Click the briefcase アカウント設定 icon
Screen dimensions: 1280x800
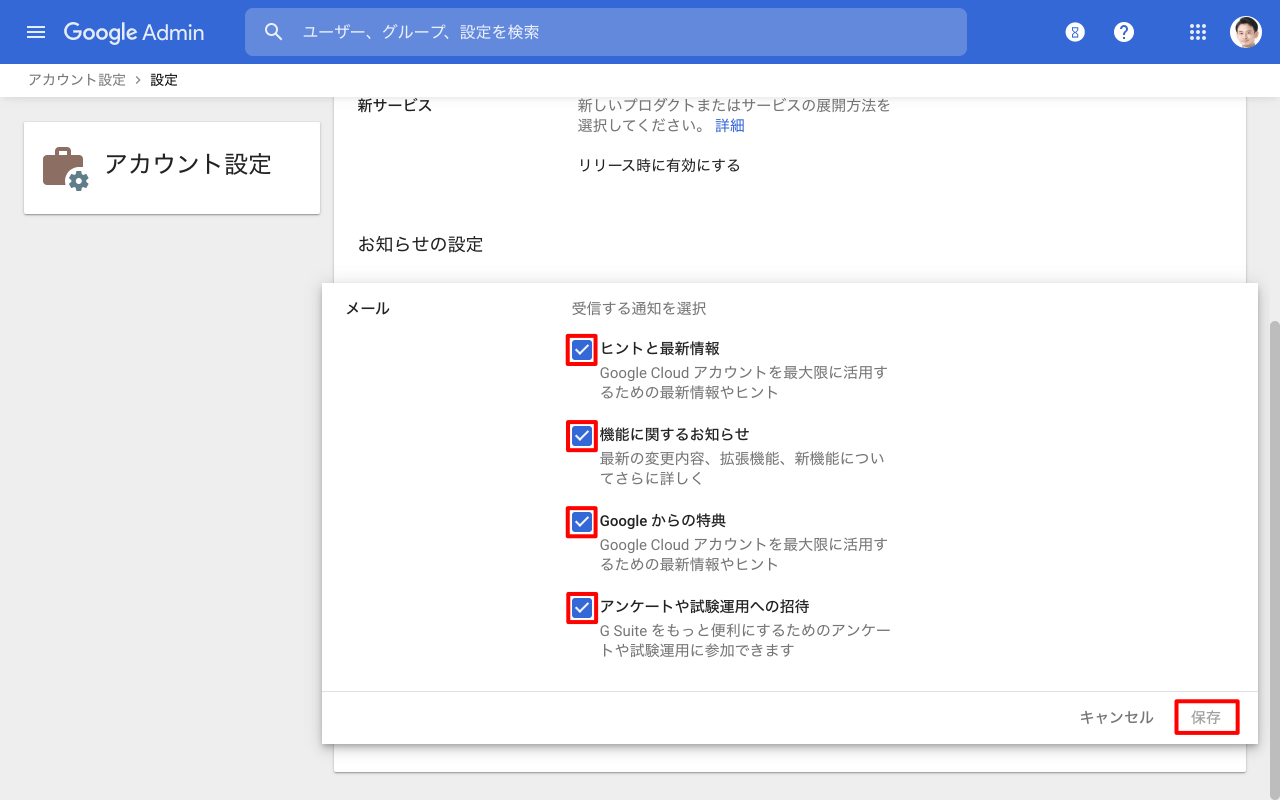click(x=65, y=168)
